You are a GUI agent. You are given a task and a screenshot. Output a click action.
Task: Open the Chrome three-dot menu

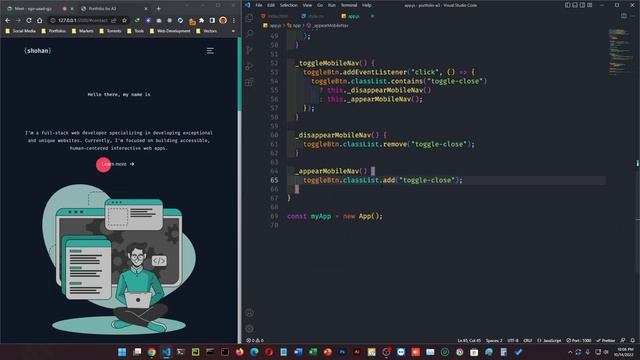[x=233, y=20]
